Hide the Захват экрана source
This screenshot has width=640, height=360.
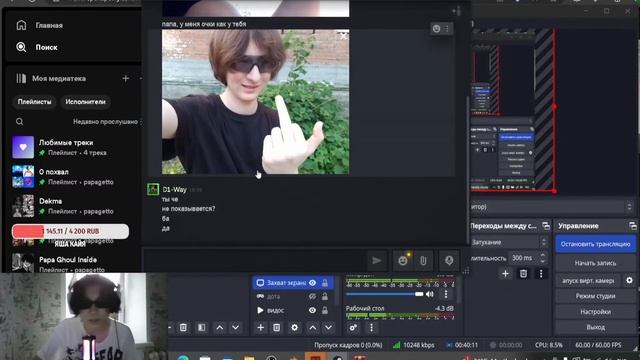point(312,282)
